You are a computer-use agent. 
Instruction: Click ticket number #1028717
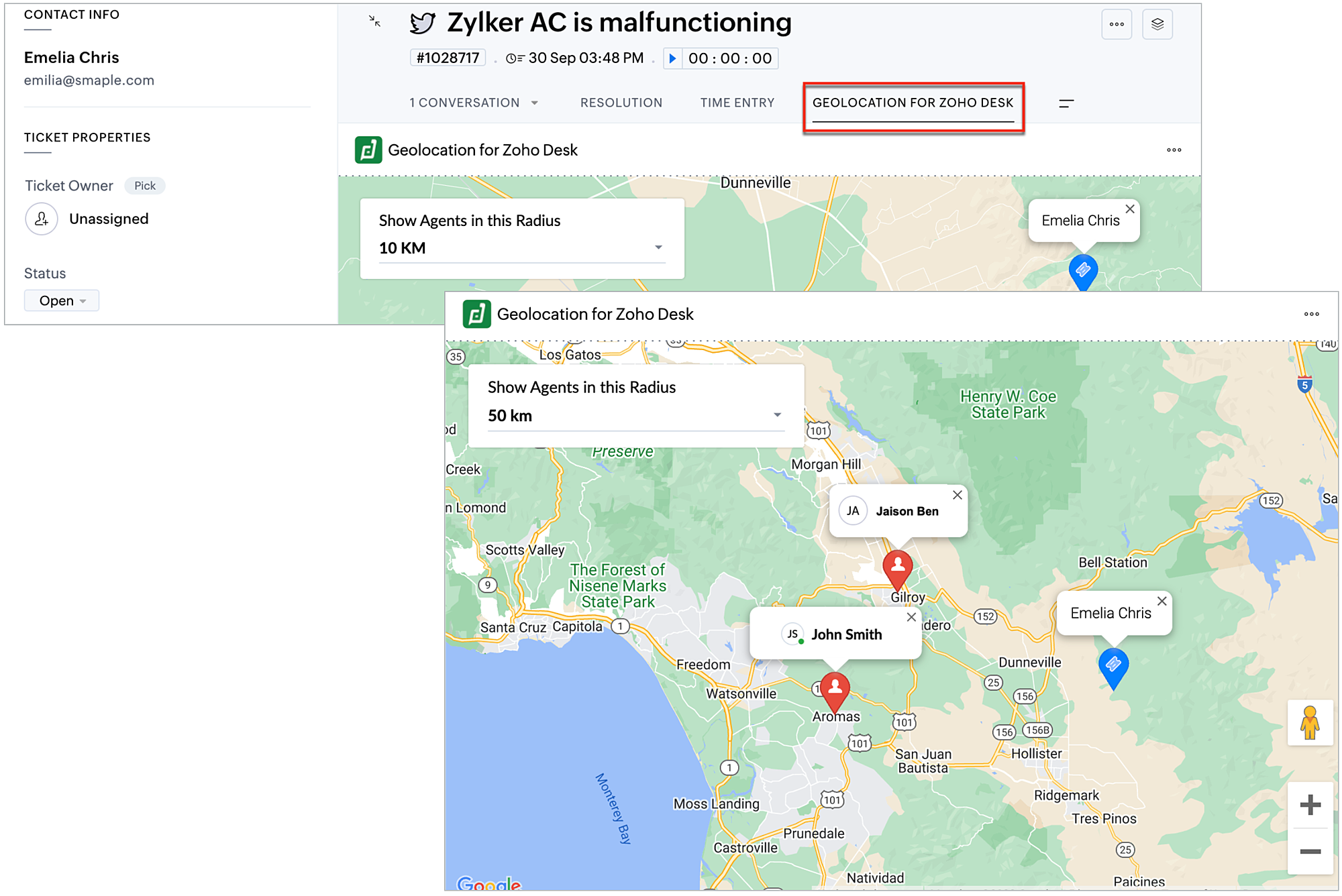coord(448,58)
